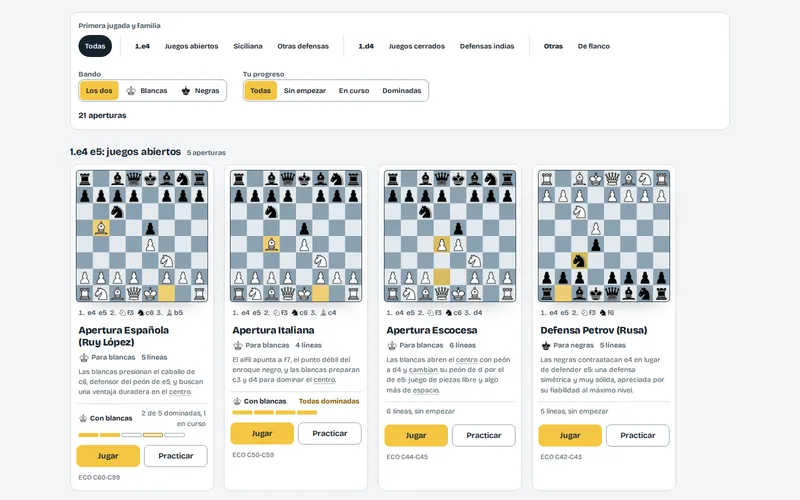
Task: Click Jugar on Apertura Escocesa card
Action: pos(416,435)
